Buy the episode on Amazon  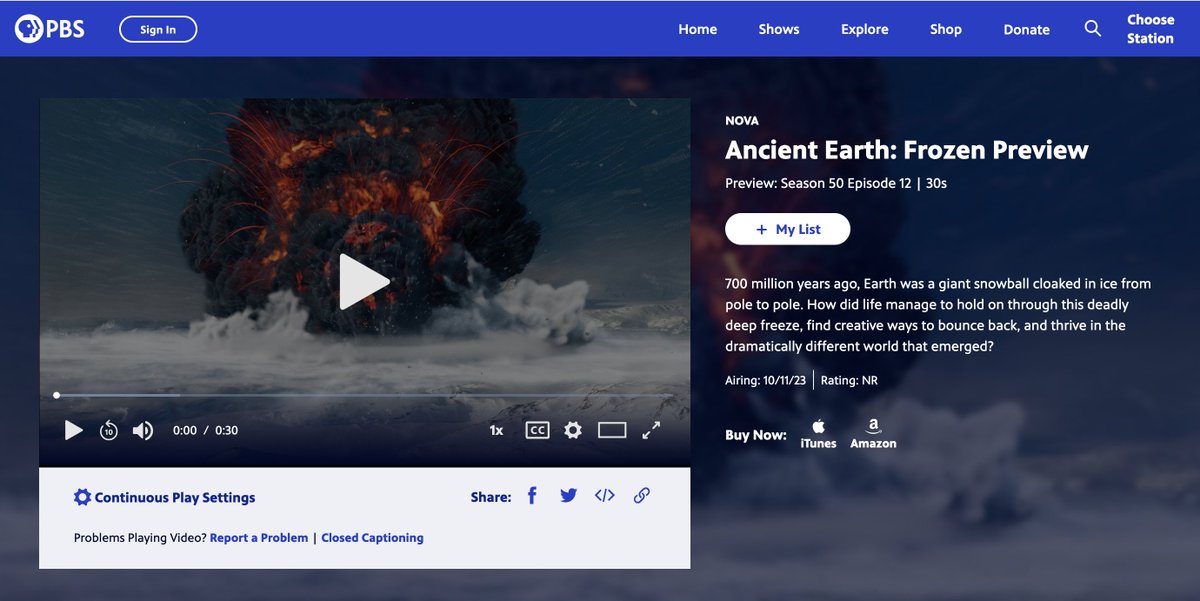click(873, 435)
